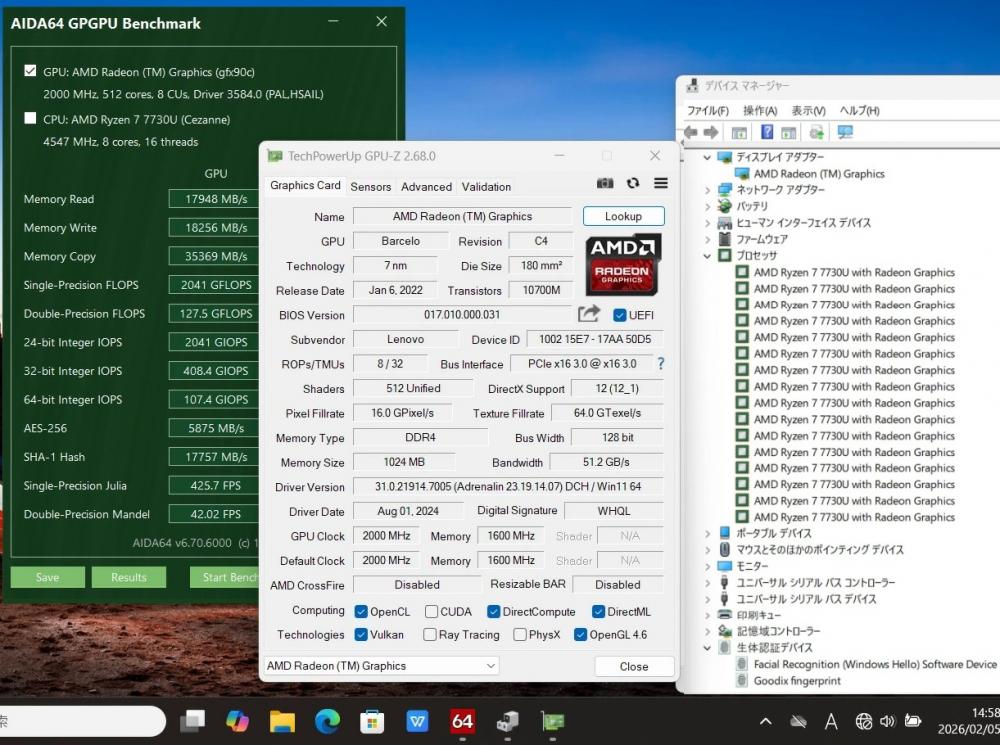Enable the CPU AMD Ryzen 7 checkbox

pyautogui.click(x=31, y=119)
